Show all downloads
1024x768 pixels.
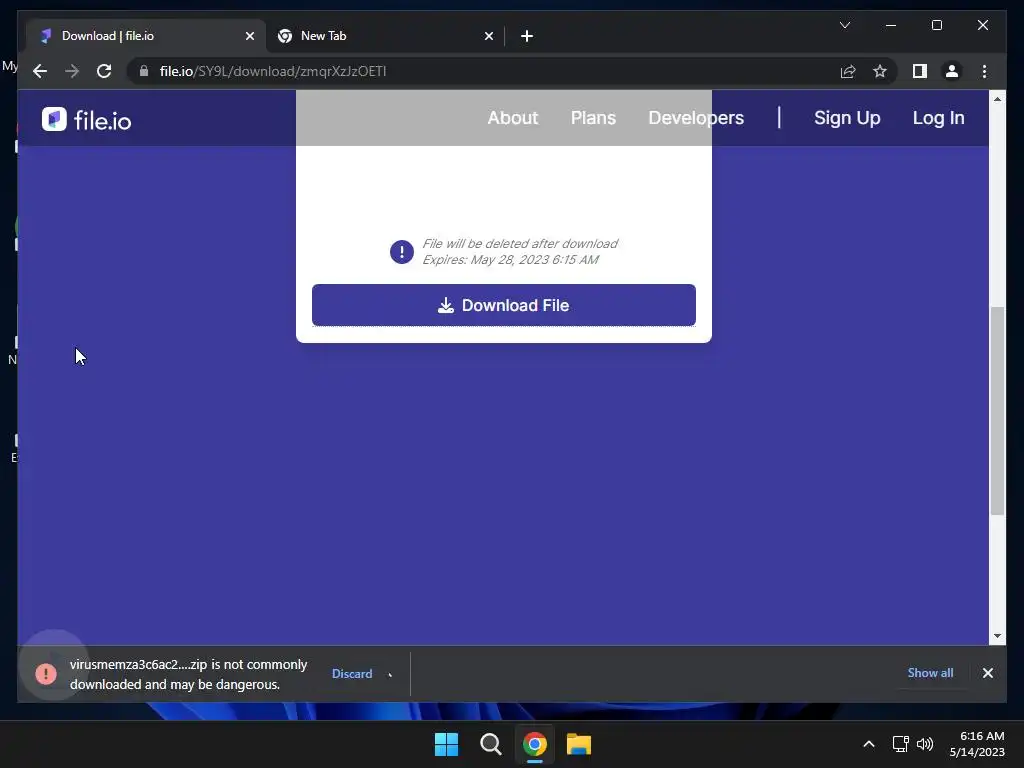click(x=930, y=673)
